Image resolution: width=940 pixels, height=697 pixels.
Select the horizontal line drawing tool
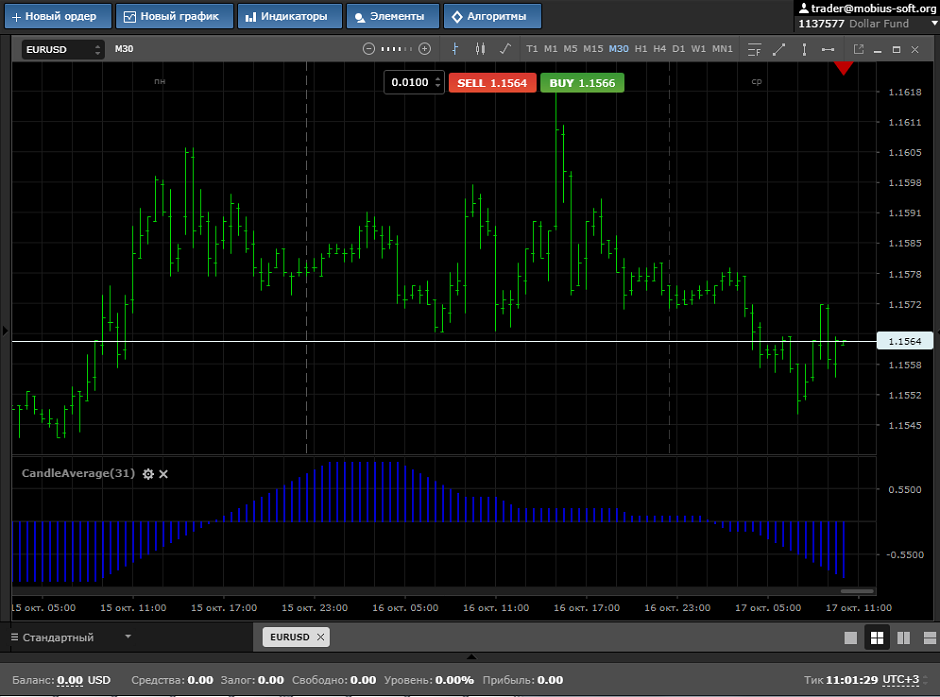coord(828,50)
